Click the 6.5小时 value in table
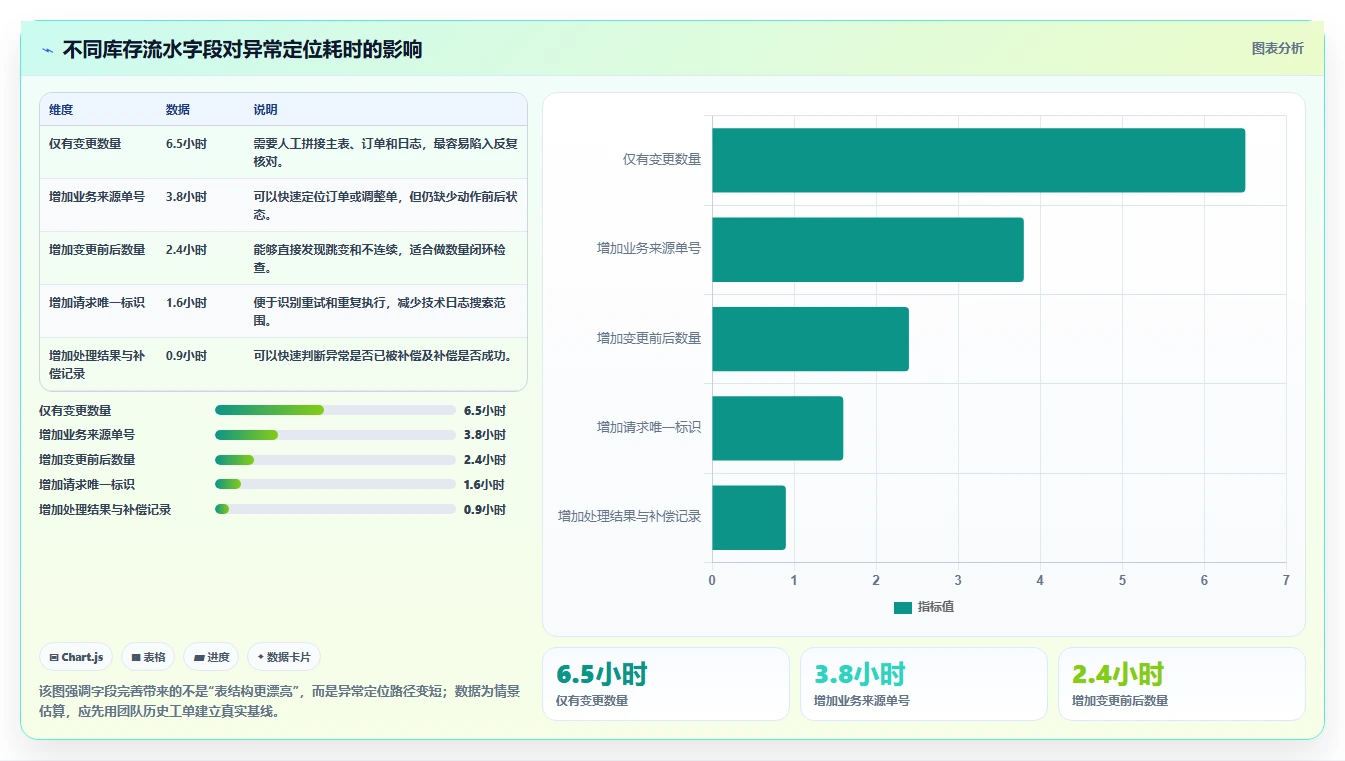 click(186, 144)
